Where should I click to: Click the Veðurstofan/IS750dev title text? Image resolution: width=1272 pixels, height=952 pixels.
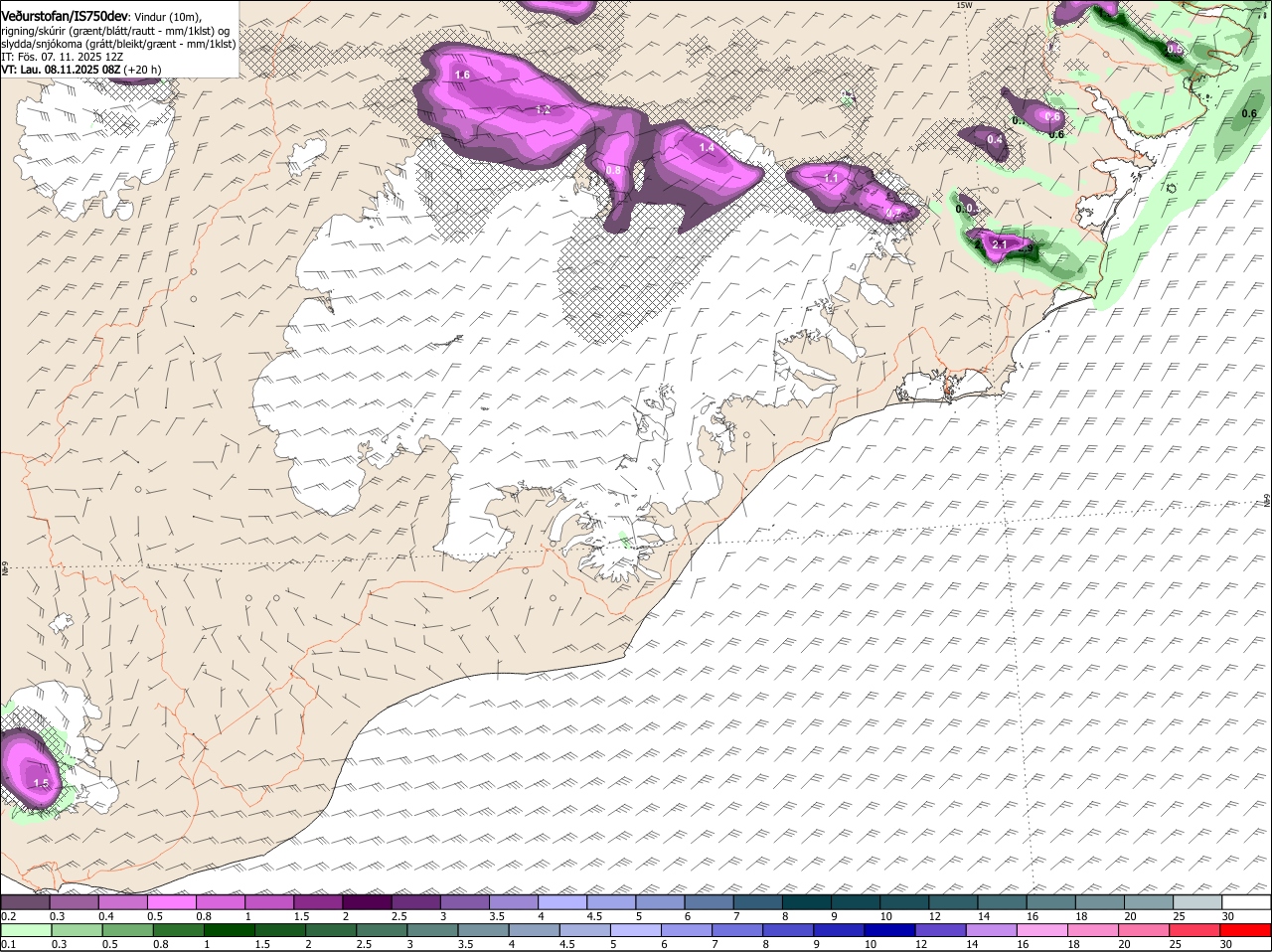64,17
